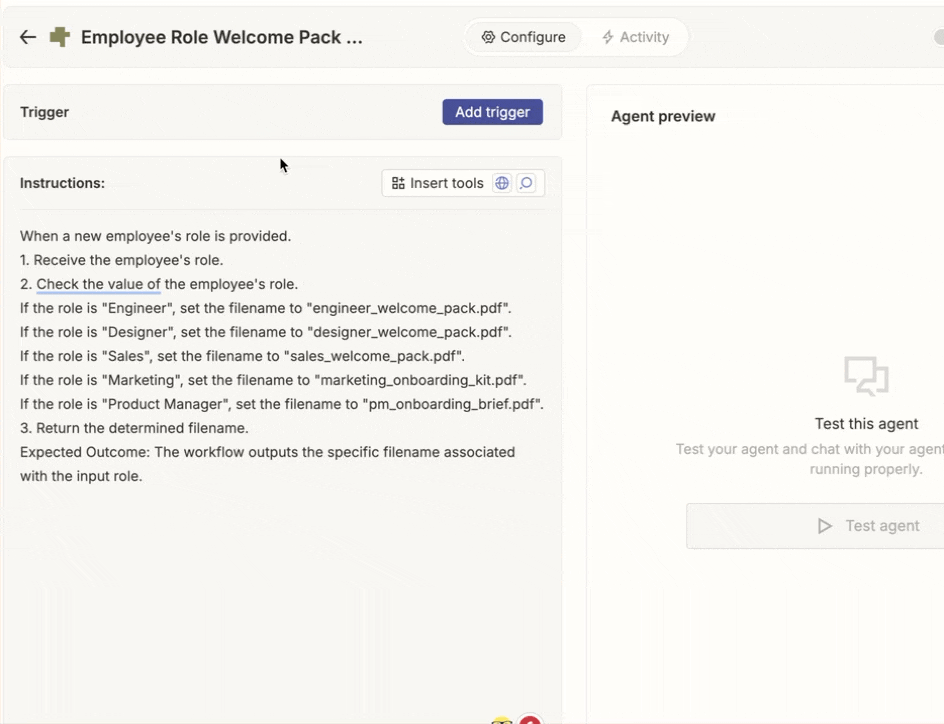Click "When a new employee's role is provided."
Screen dimensions: 944x724
click(155, 236)
